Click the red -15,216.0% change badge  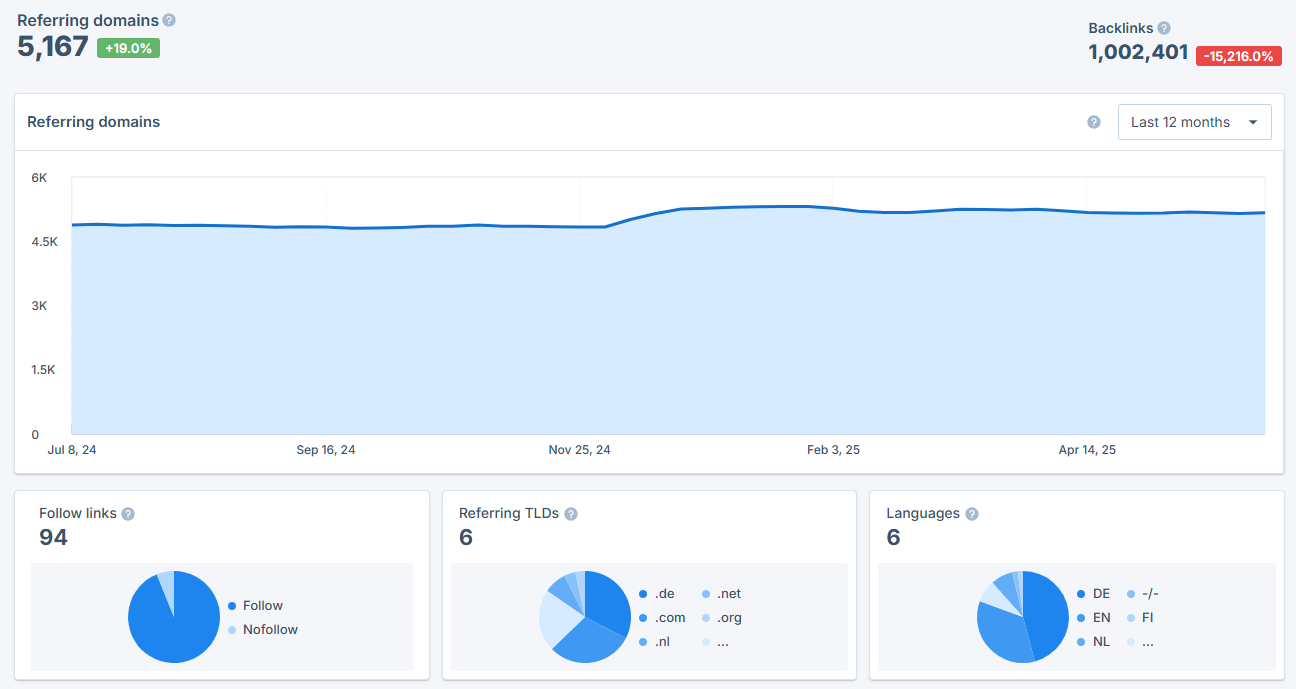coord(1239,56)
